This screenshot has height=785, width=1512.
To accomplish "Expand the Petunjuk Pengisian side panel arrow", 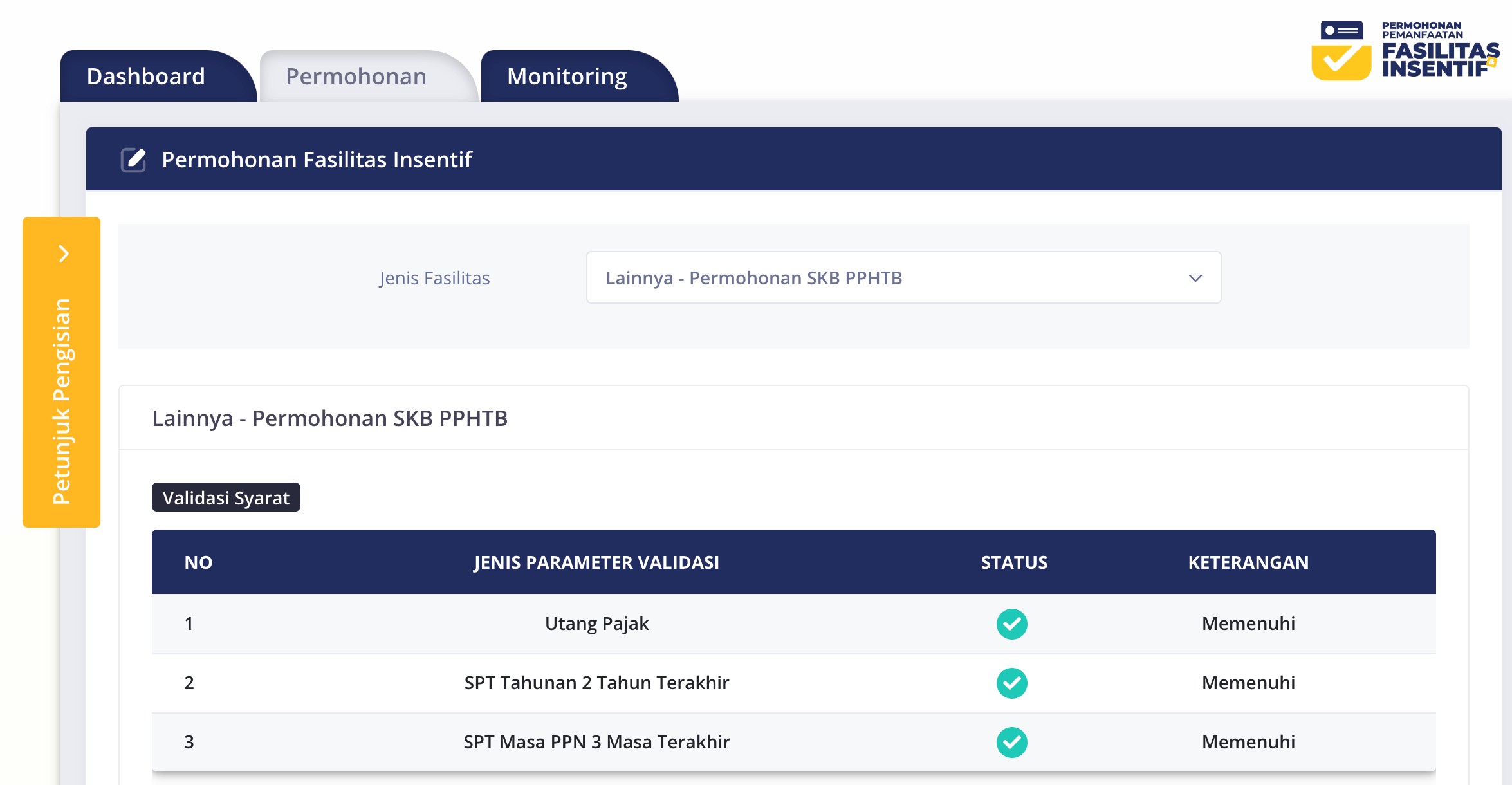I will click(x=63, y=254).
